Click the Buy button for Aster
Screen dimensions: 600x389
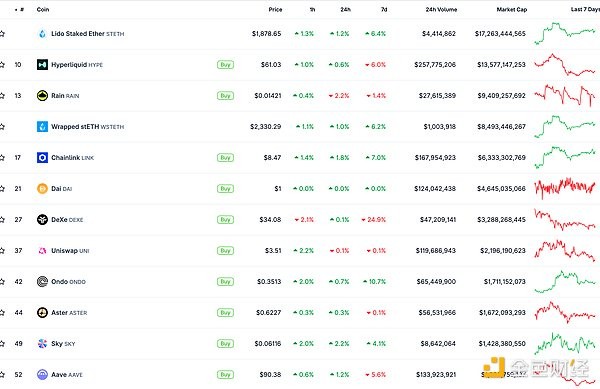(225, 313)
